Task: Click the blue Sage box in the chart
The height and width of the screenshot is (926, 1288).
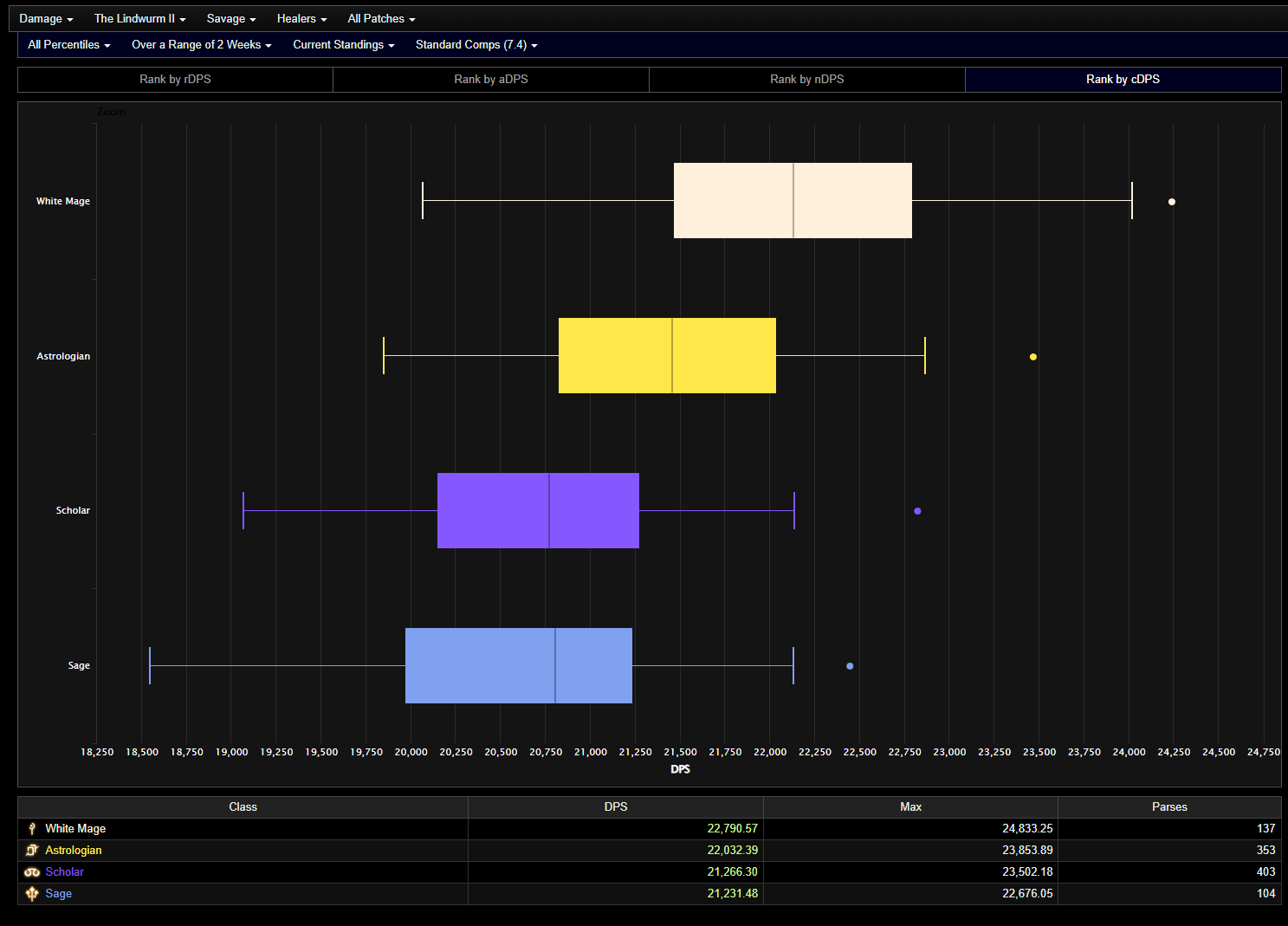Action: pos(519,666)
